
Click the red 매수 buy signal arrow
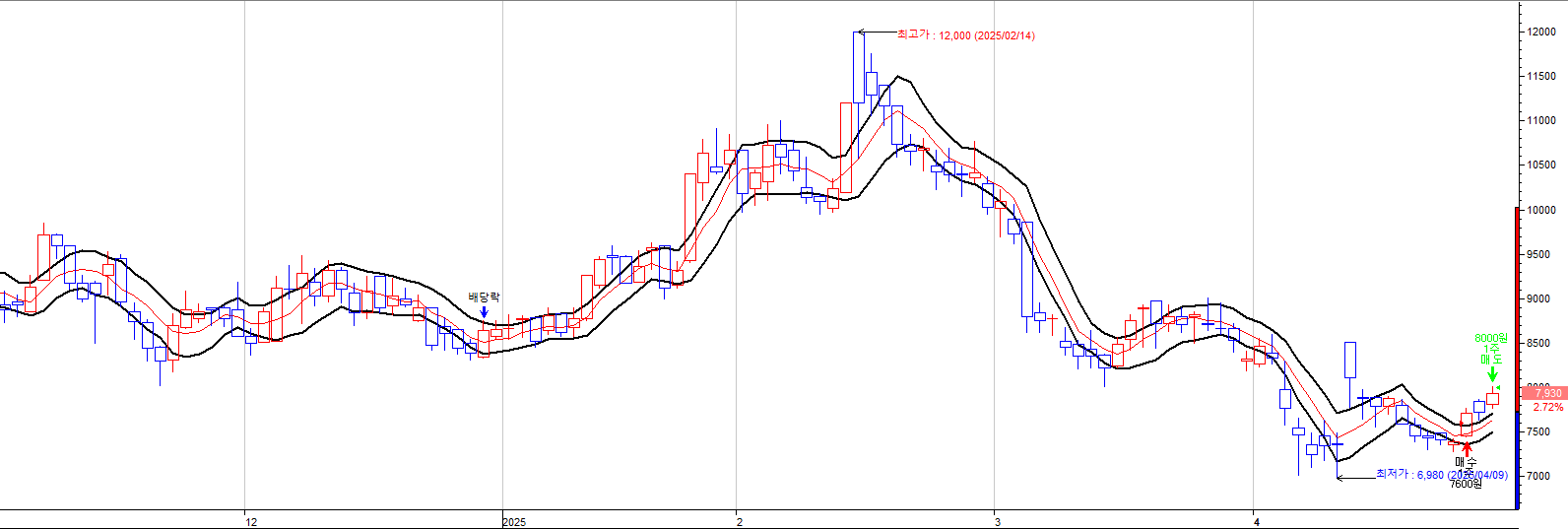1467,448
